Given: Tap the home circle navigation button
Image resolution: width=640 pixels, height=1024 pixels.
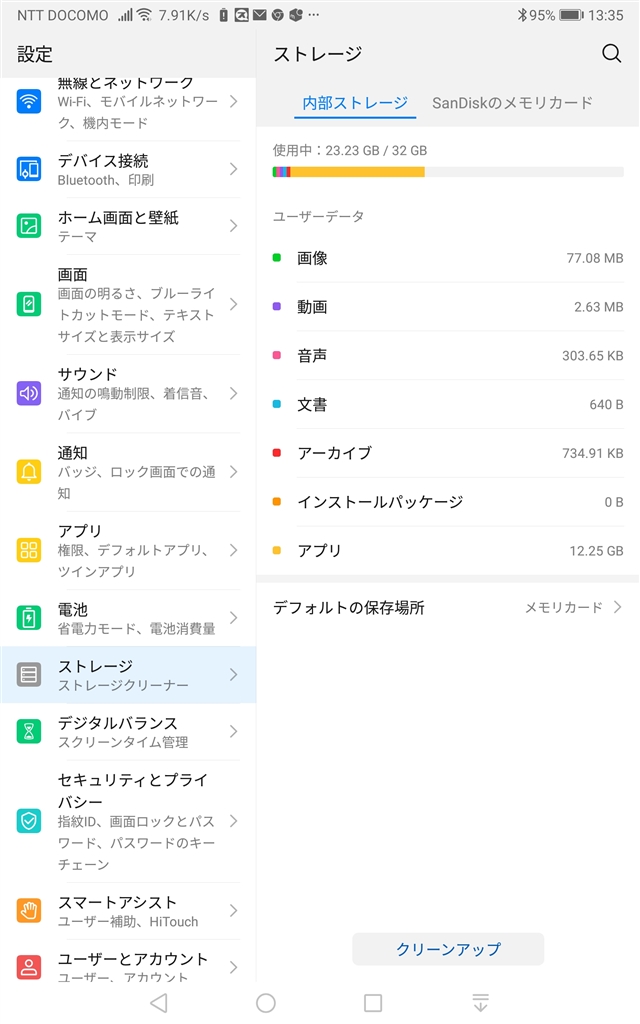Looking at the screenshot, I should click(x=265, y=1003).
